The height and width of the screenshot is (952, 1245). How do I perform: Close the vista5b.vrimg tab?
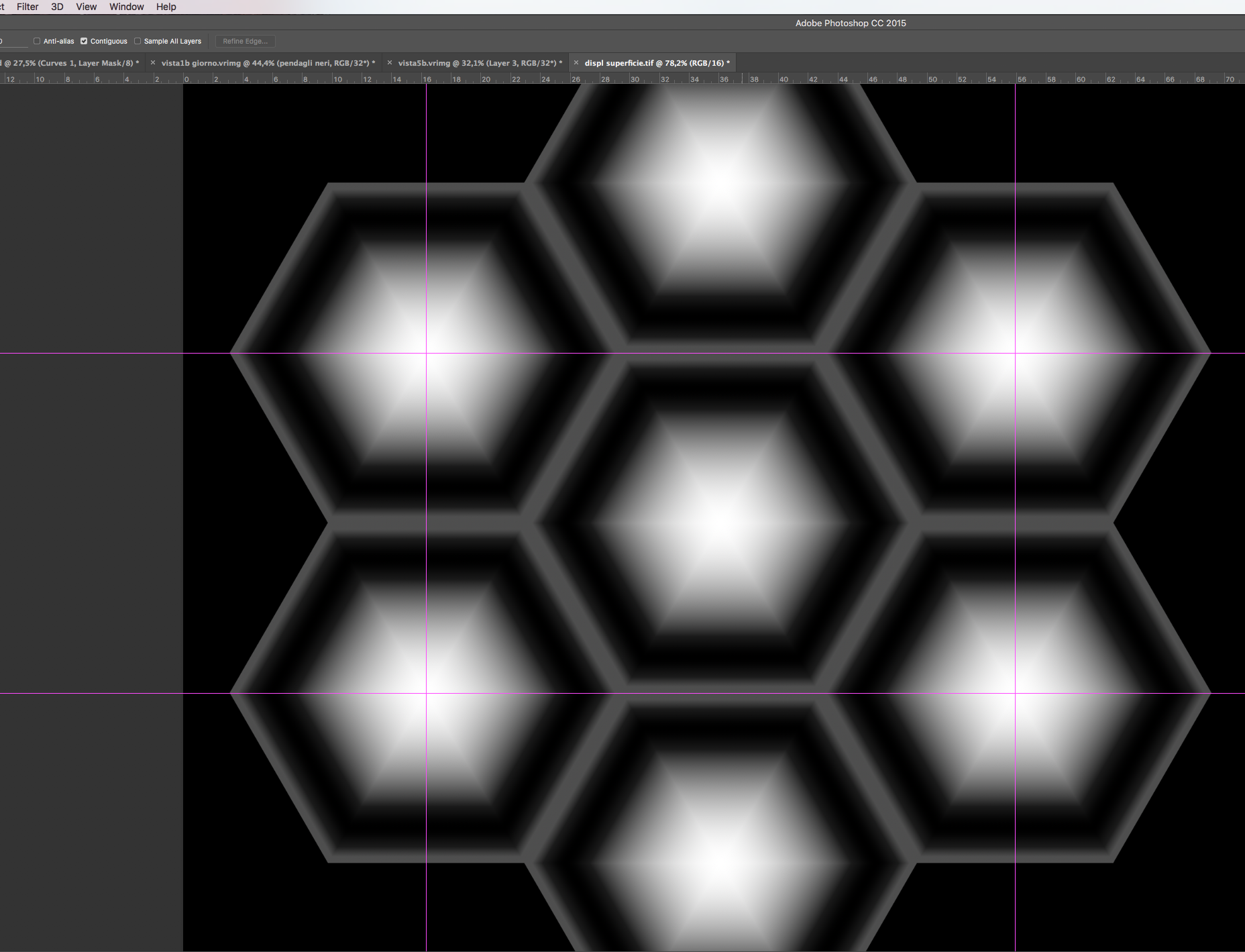pos(390,62)
